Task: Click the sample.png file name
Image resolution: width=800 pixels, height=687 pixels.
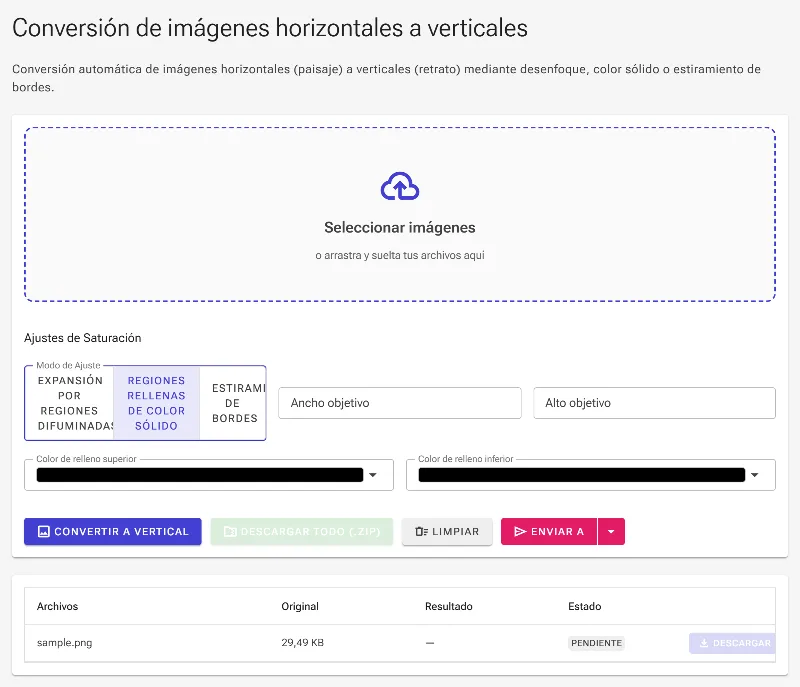Action: pos(64,643)
